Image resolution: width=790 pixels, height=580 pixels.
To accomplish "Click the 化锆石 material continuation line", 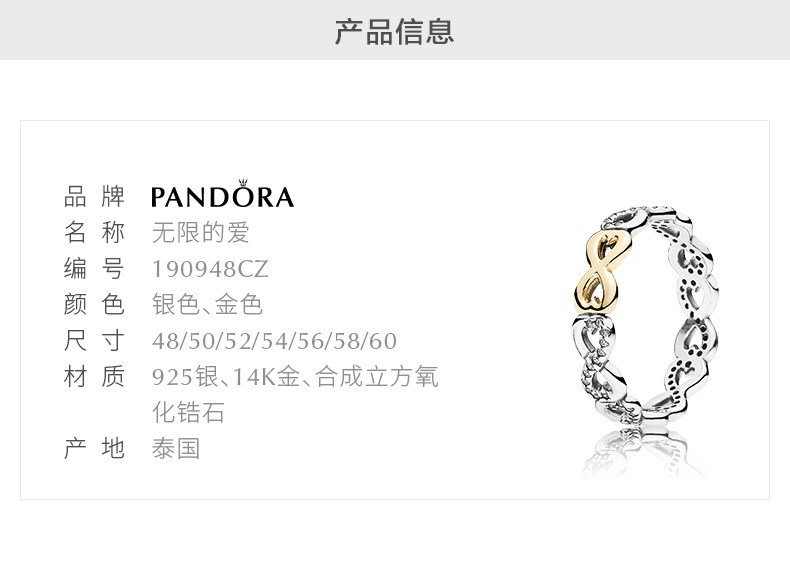I will 188,412.
